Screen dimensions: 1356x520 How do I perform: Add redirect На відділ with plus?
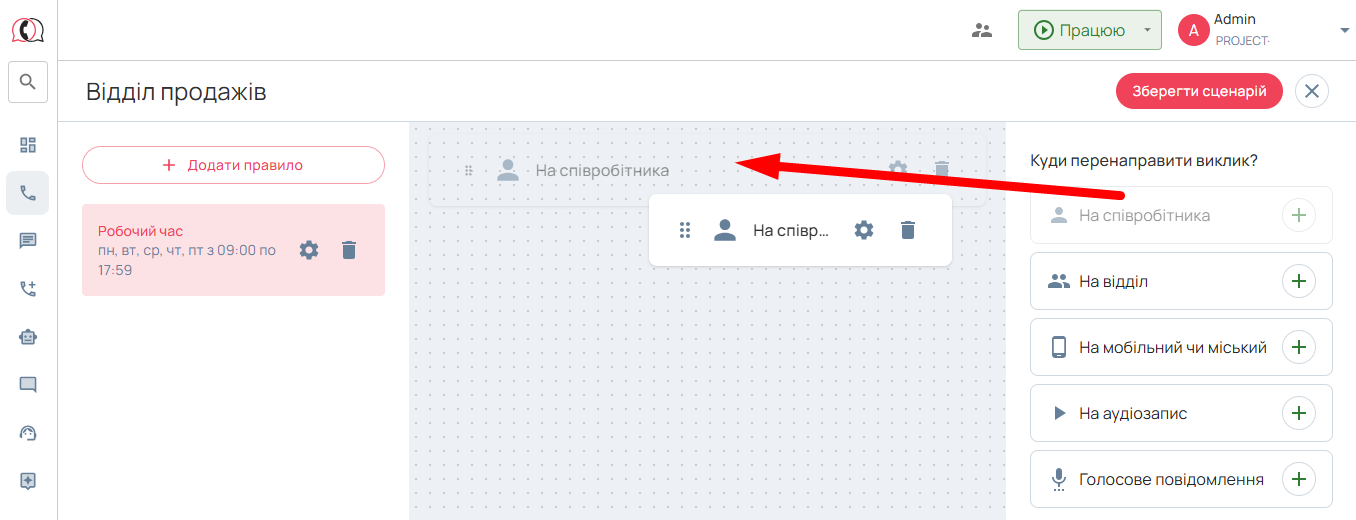(x=1299, y=281)
